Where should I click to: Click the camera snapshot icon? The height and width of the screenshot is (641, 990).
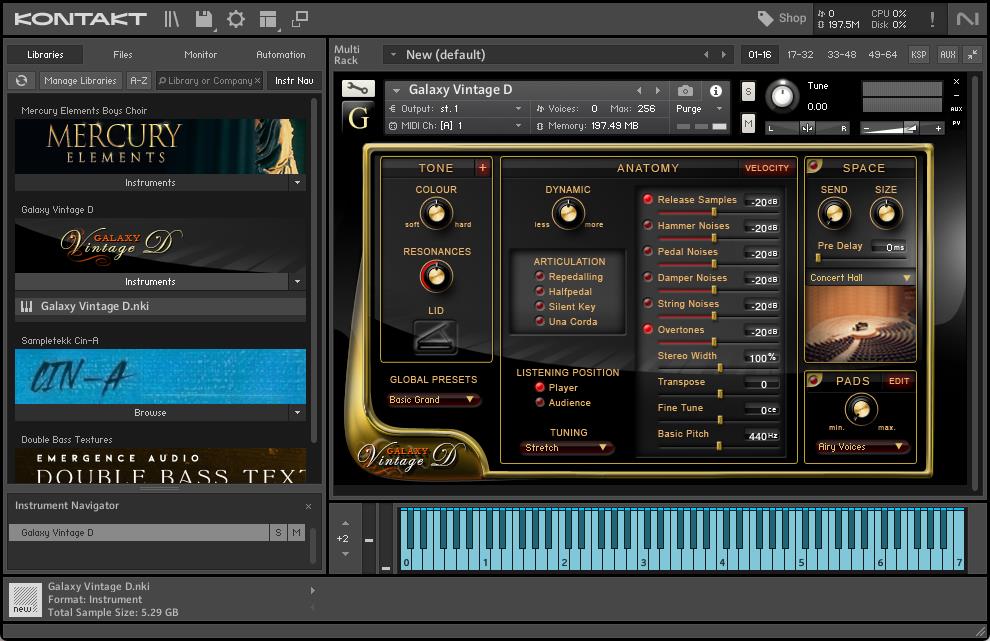click(685, 90)
